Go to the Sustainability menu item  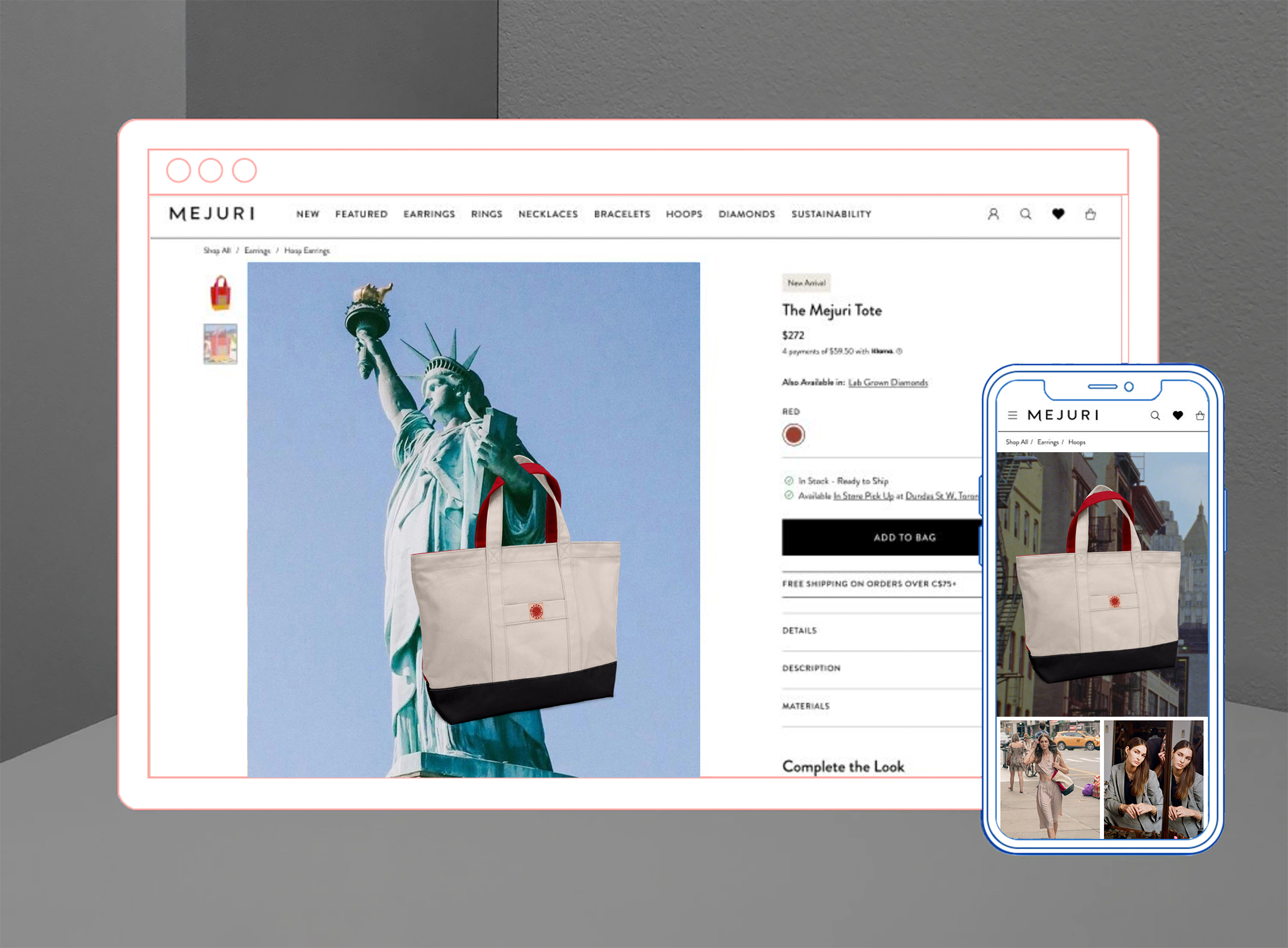click(831, 214)
